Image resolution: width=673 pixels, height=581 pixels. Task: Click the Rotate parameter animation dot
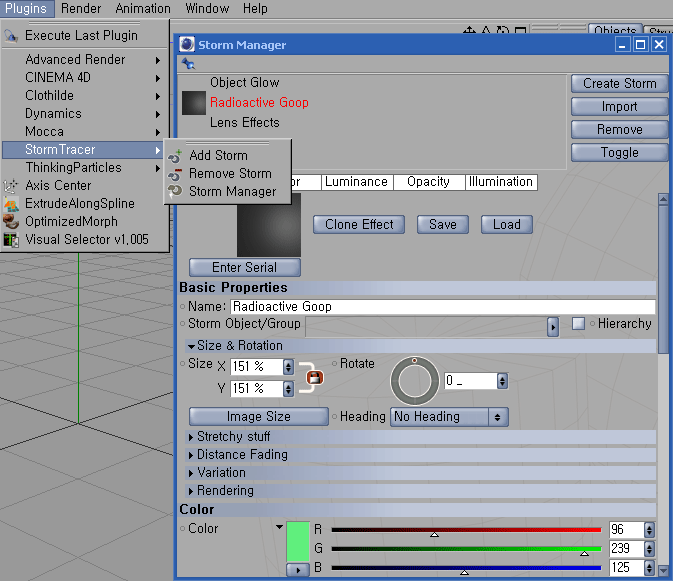coord(334,363)
